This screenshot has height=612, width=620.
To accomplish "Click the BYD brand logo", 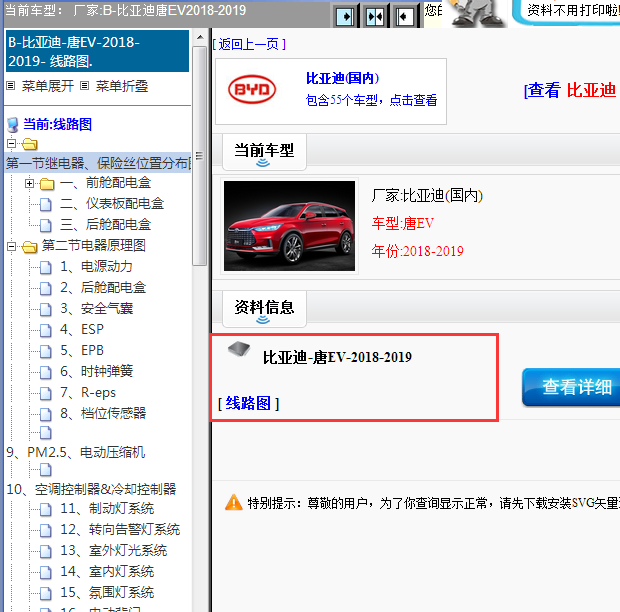I will click(252, 89).
